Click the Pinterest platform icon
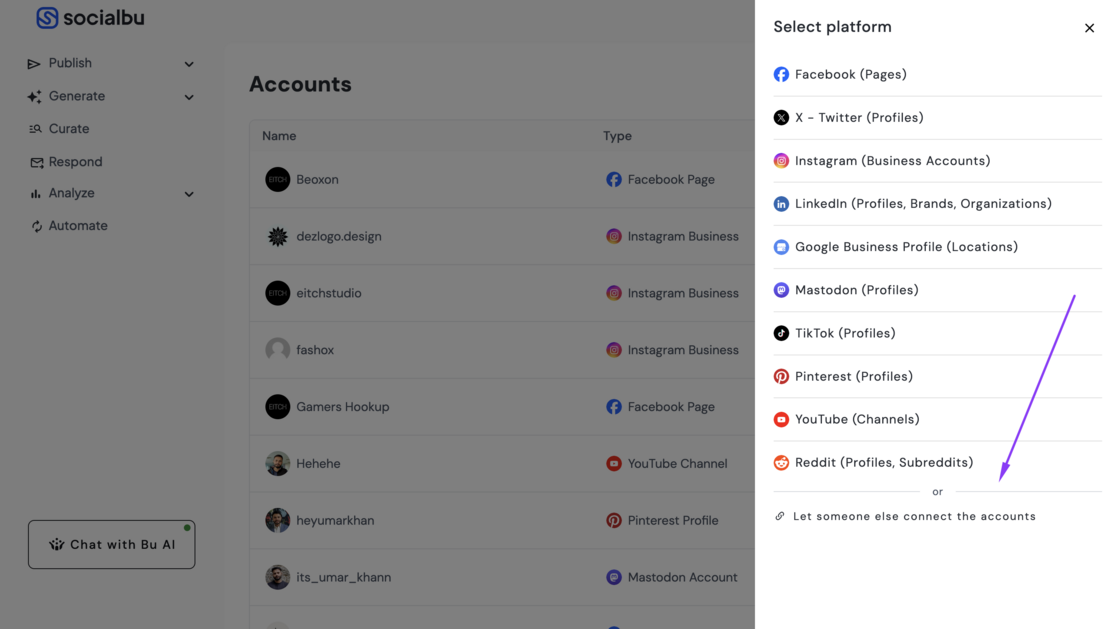 781,377
